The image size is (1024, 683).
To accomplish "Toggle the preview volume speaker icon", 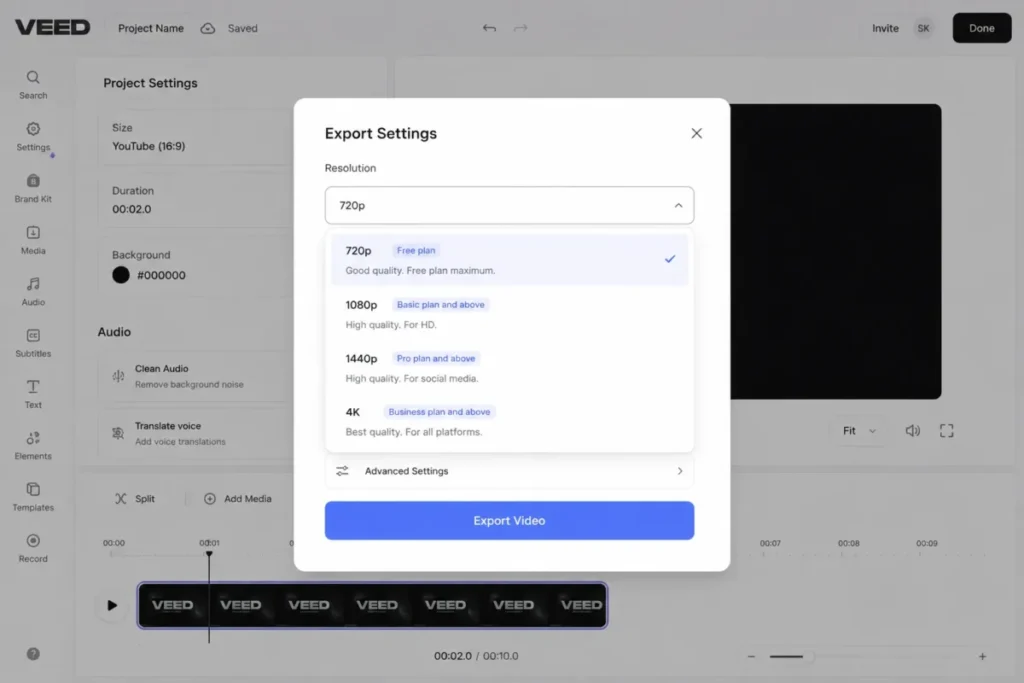I will 912,430.
